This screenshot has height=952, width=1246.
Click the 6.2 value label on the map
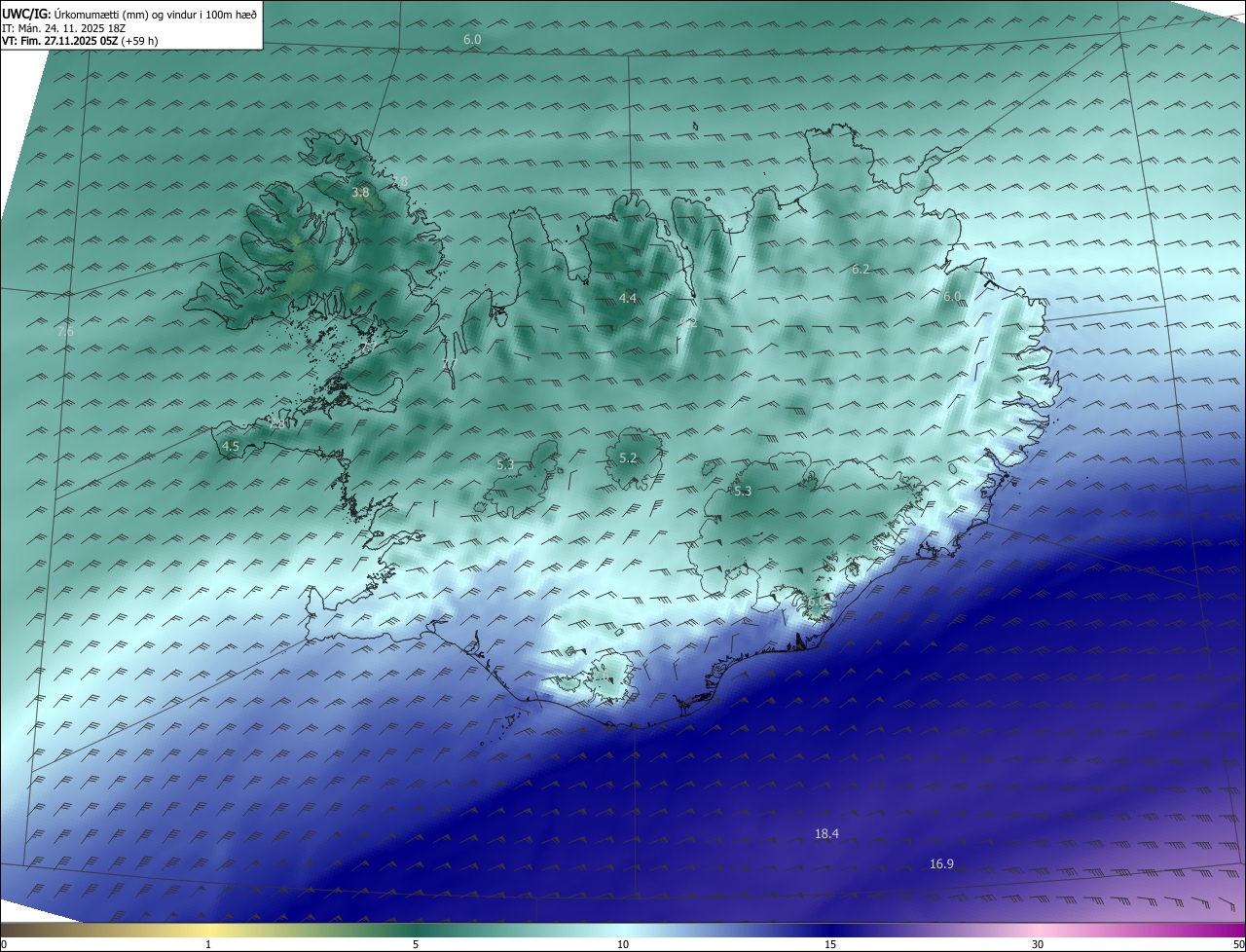[x=861, y=269]
